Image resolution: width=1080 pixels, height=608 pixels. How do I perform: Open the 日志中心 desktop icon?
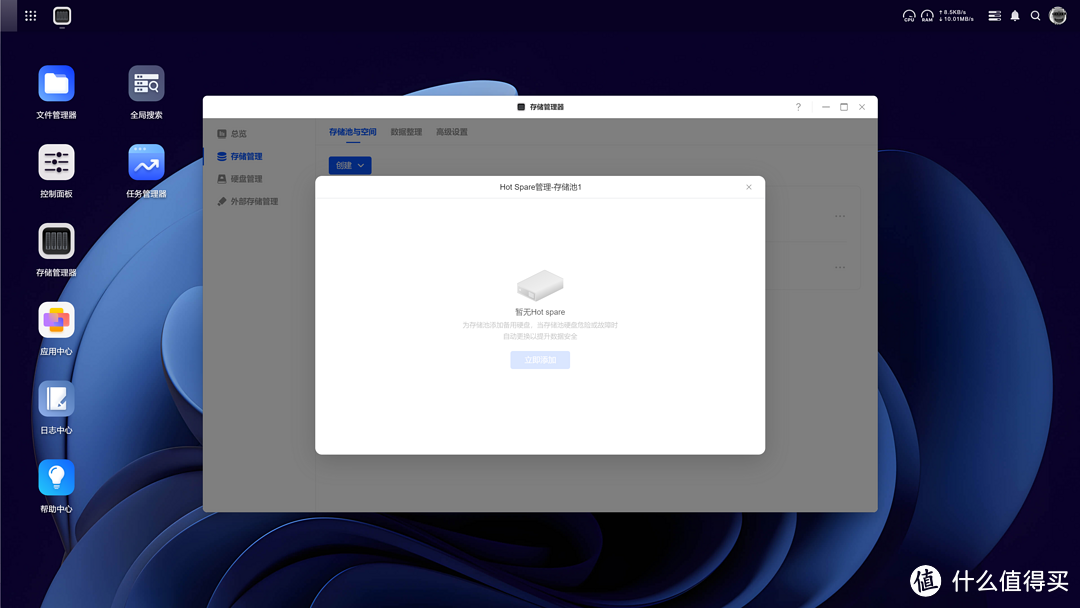coord(56,399)
